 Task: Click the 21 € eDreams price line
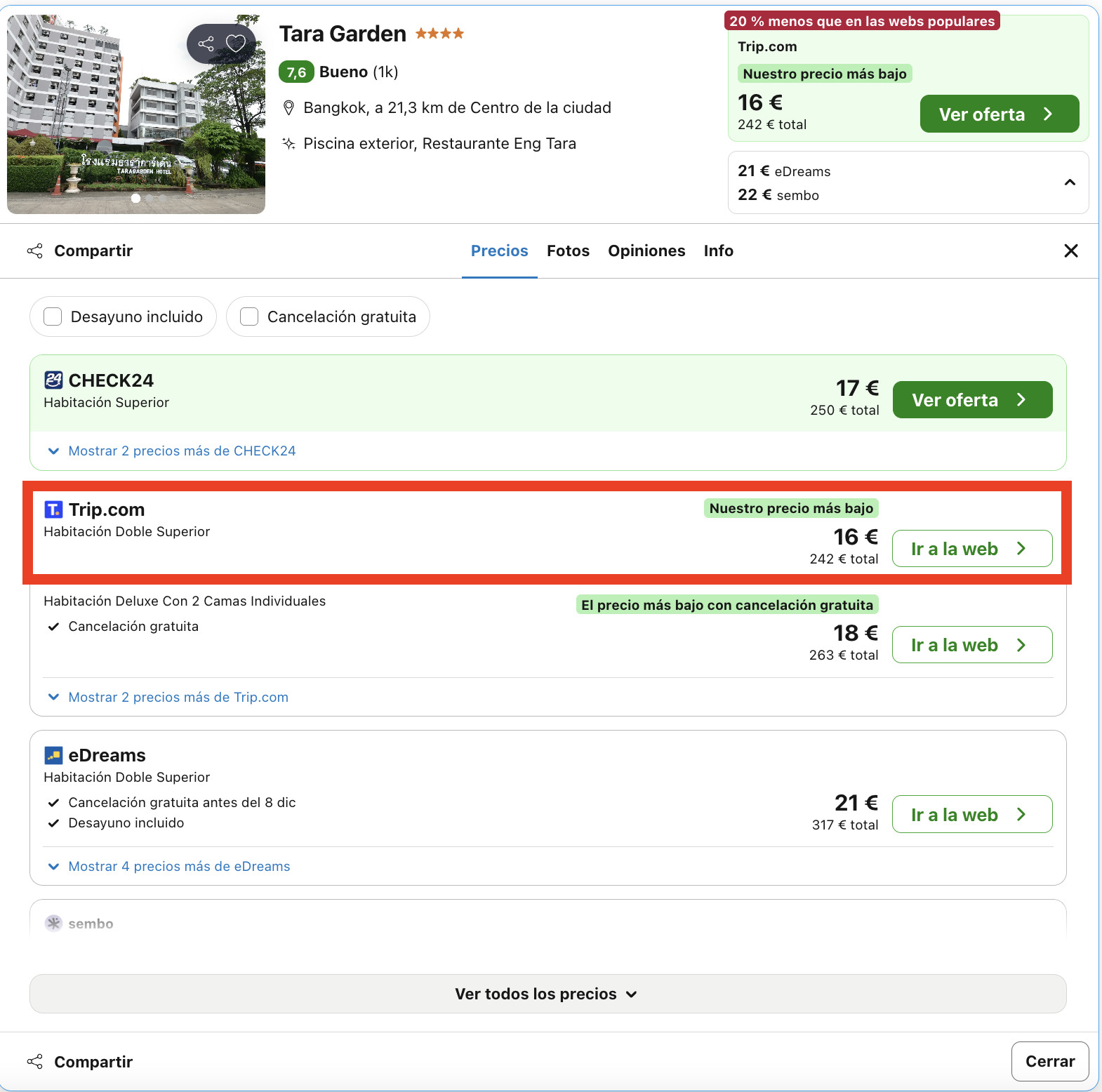coord(784,171)
